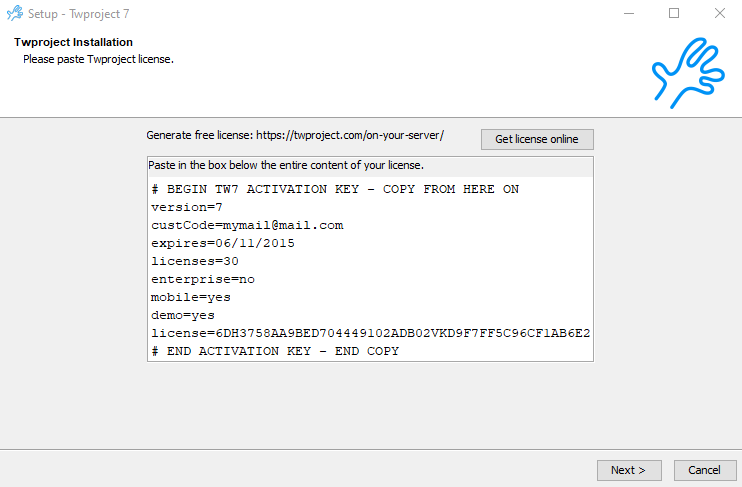Click the custCode=mymail@mail.com line
Screen dimensions: 742x487
(247, 225)
